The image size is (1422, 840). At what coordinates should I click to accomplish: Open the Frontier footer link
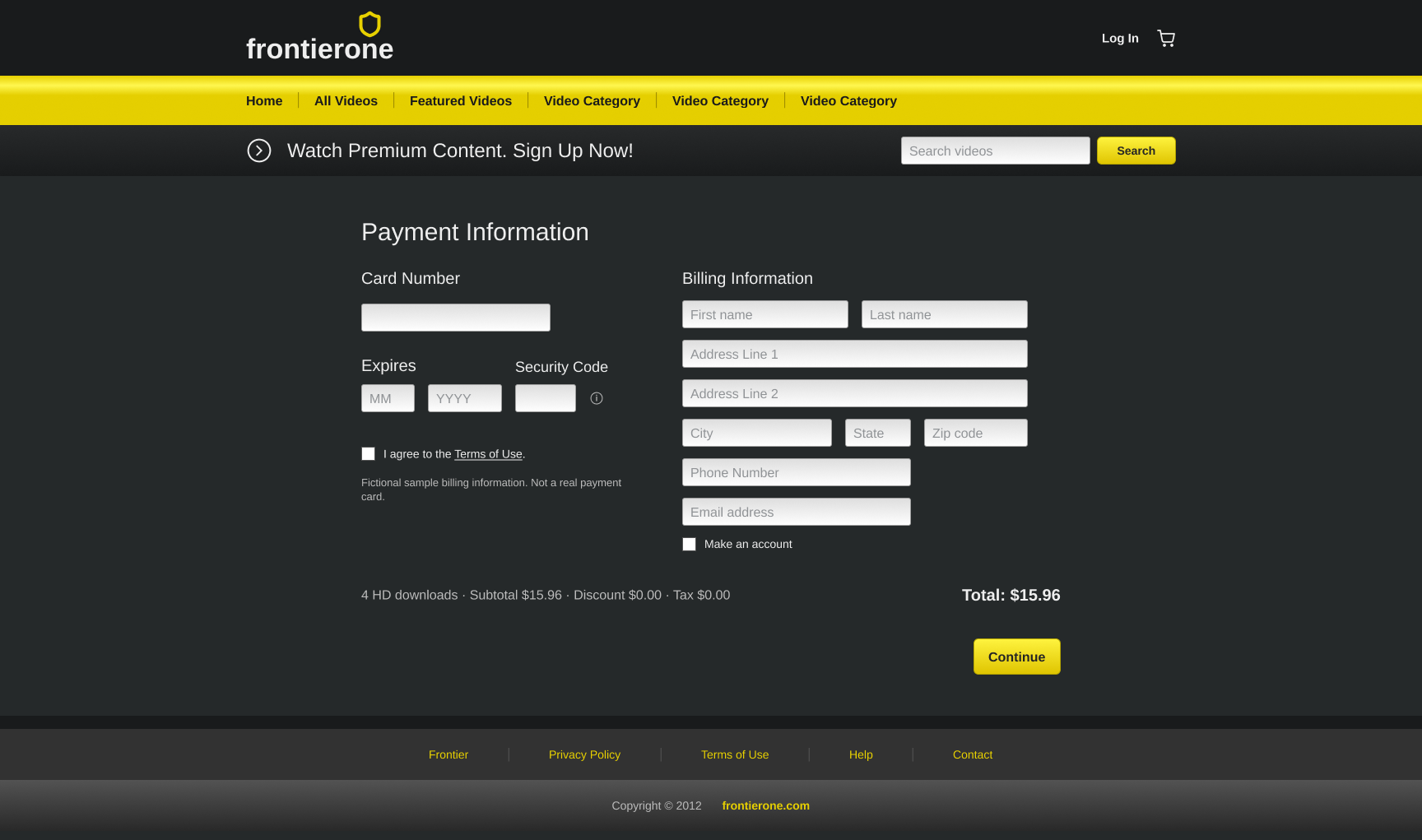point(448,754)
